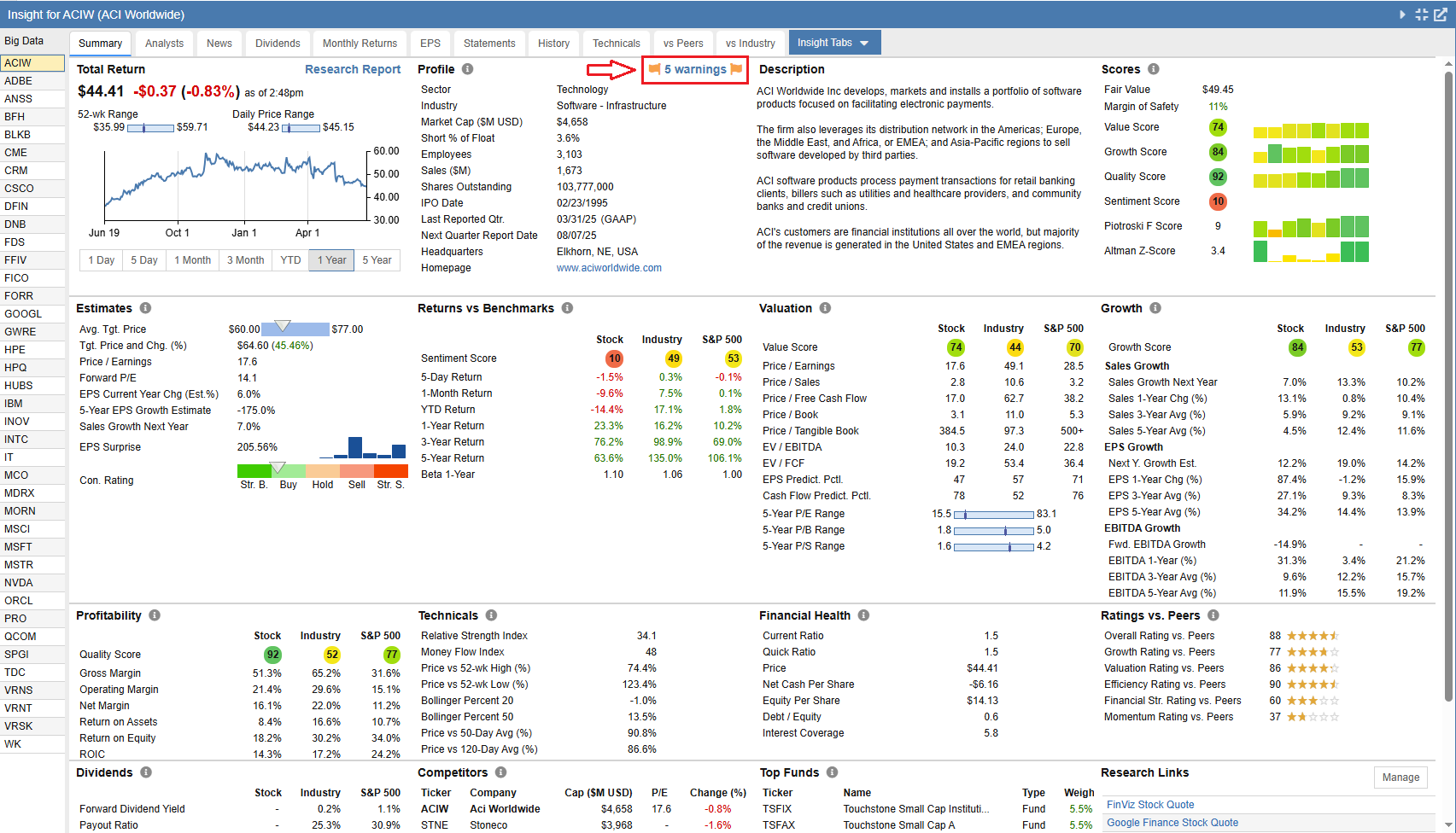Click info icon next to Estimates heading

tap(146, 308)
